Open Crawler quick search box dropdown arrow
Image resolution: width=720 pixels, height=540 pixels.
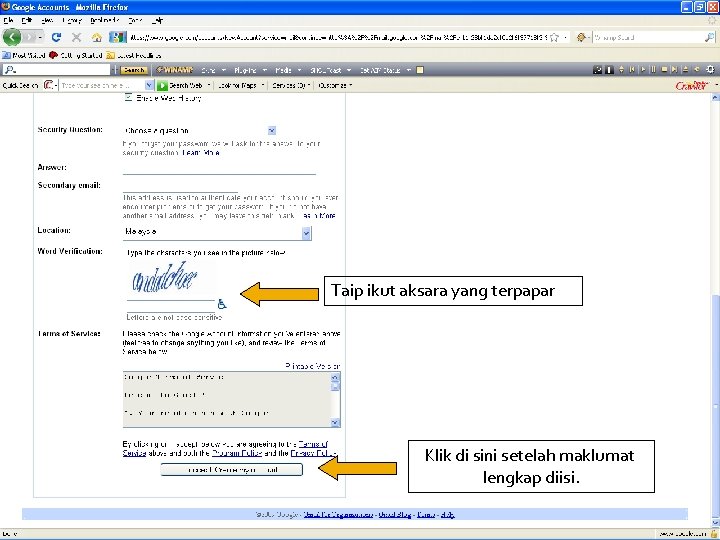149,85
